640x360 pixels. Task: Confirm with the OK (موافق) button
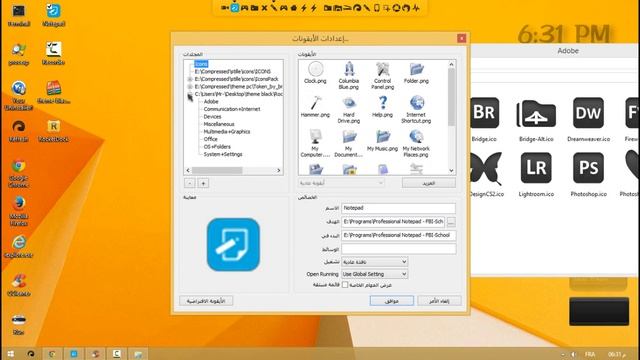click(x=392, y=301)
